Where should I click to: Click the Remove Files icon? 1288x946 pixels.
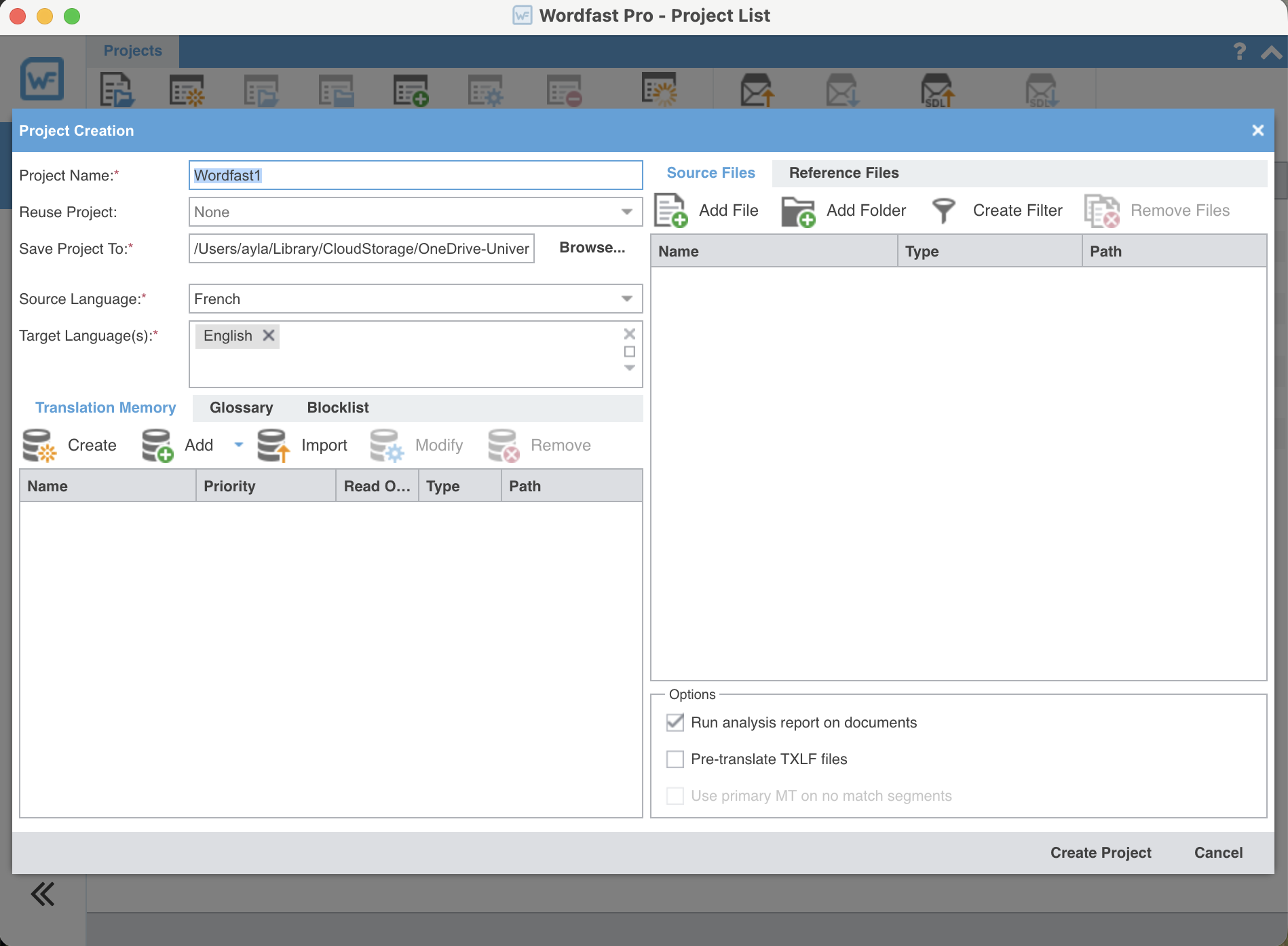pyautogui.click(x=1101, y=211)
